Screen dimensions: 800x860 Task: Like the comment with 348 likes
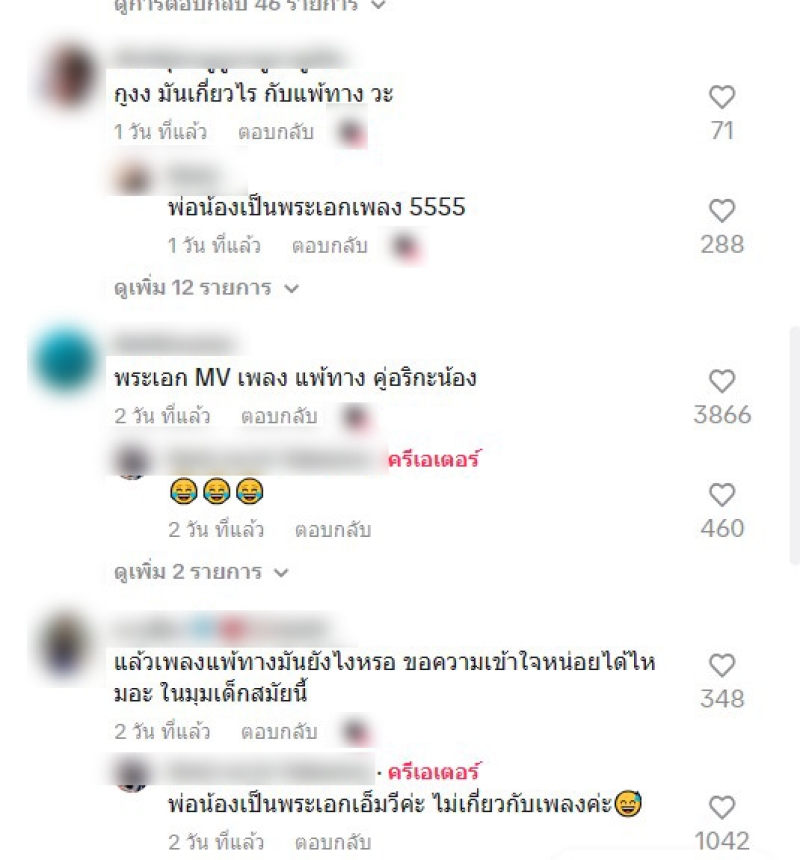coord(722,666)
